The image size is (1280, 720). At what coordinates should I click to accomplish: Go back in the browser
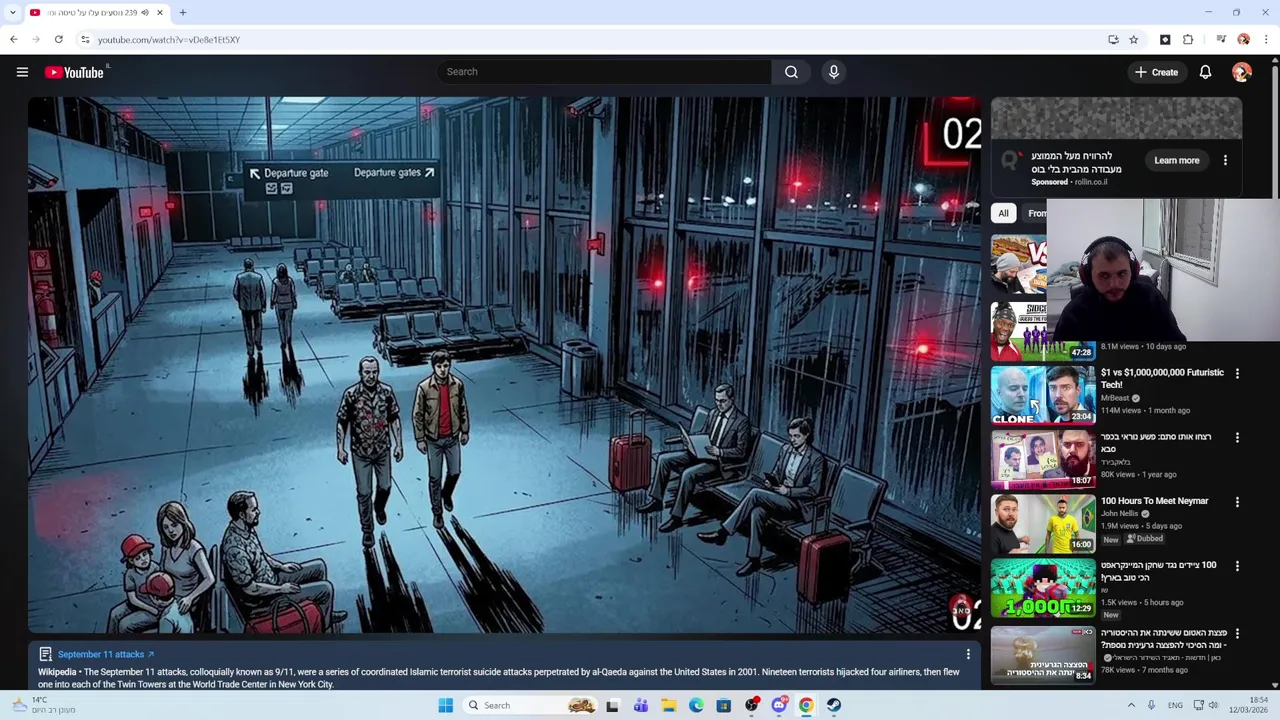point(13,40)
